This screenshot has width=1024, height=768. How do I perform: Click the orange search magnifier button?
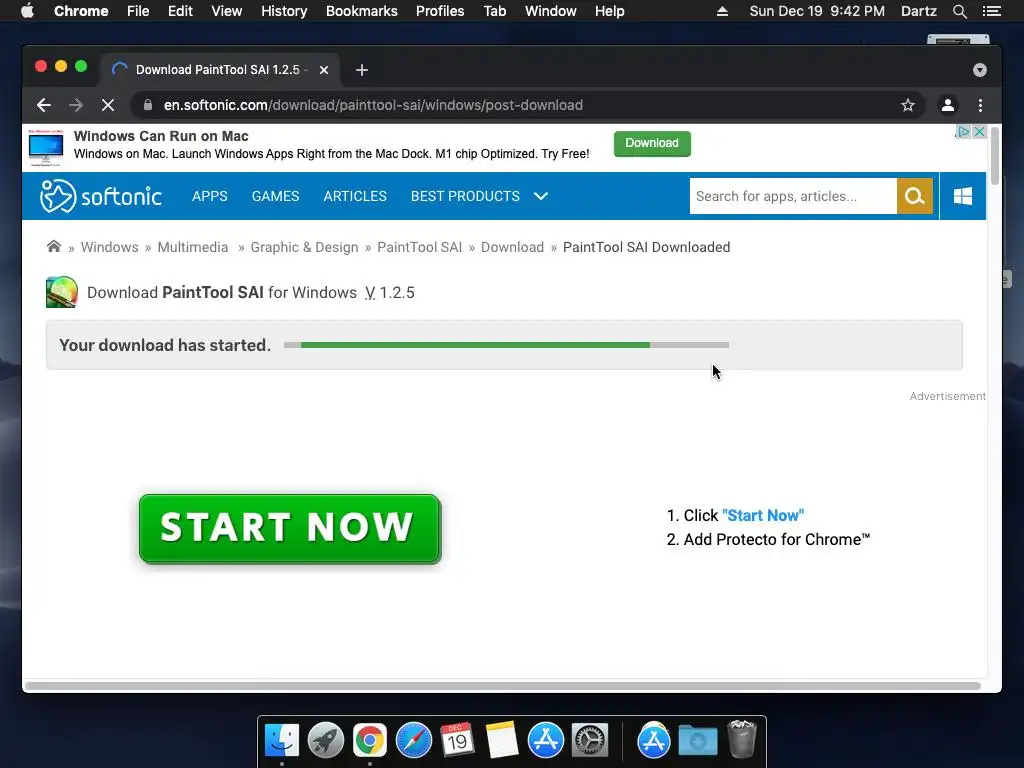pyautogui.click(x=914, y=196)
